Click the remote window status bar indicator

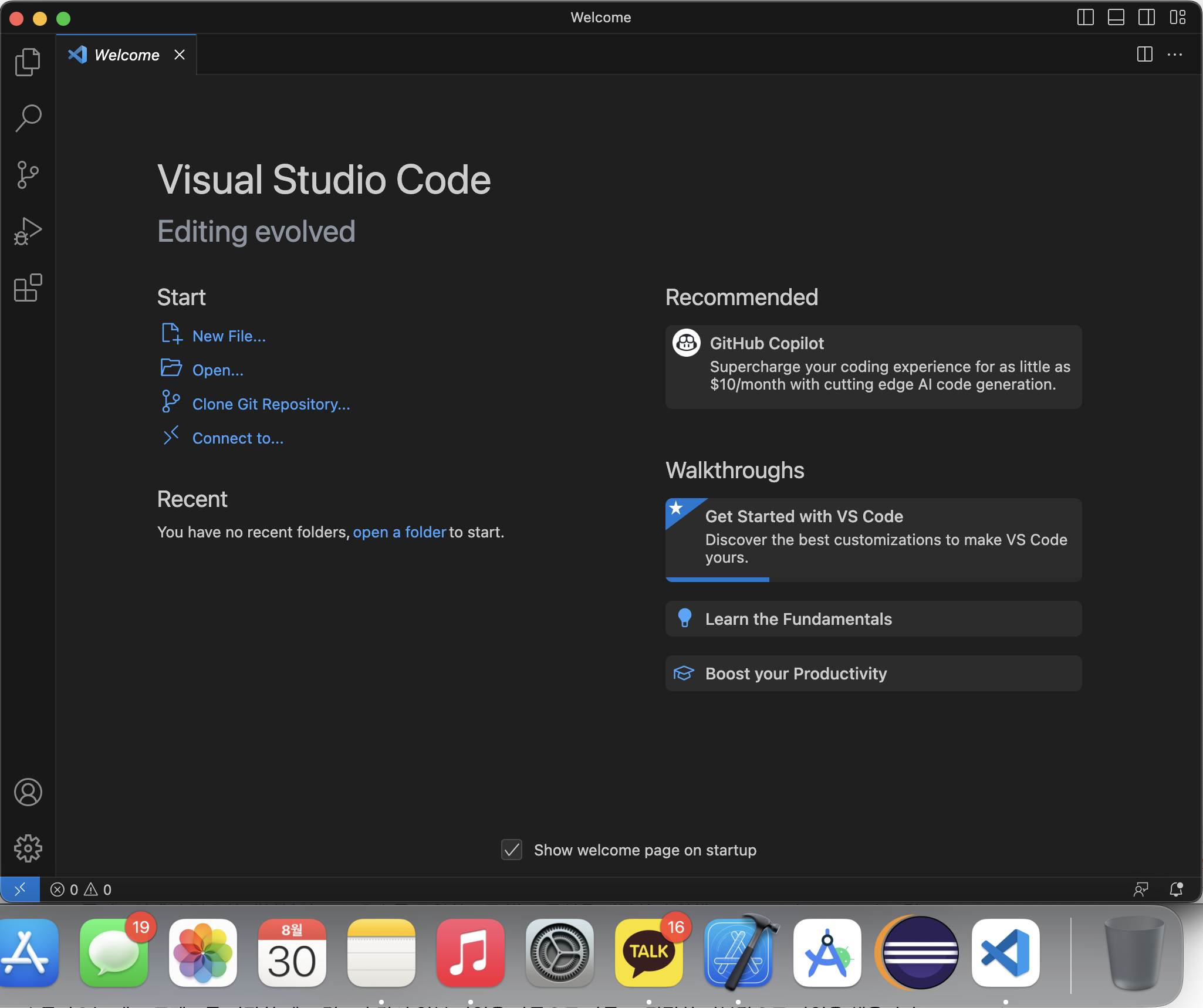pyautogui.click(x=20, y=889)
